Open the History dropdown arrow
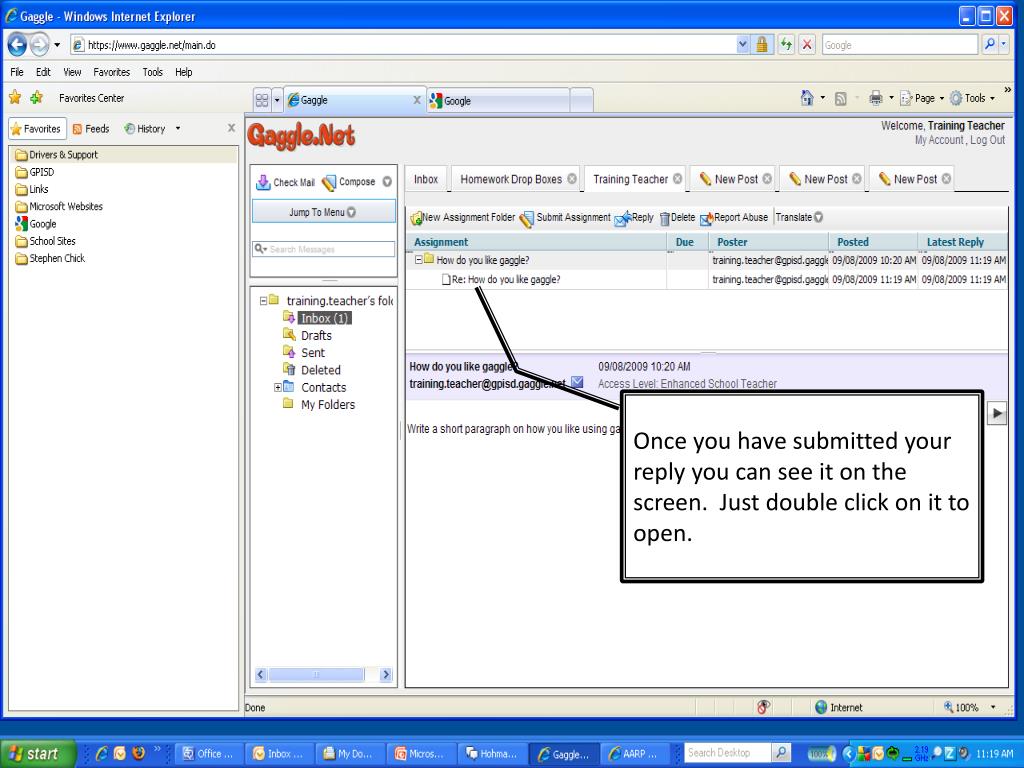The image size is (1024, 768). (x=178, y=129)
